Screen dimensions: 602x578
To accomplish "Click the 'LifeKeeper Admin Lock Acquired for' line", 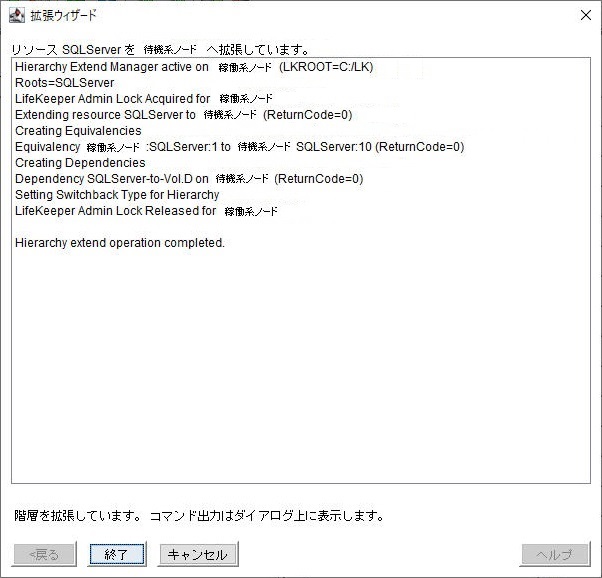I will [x=144, y=99].
